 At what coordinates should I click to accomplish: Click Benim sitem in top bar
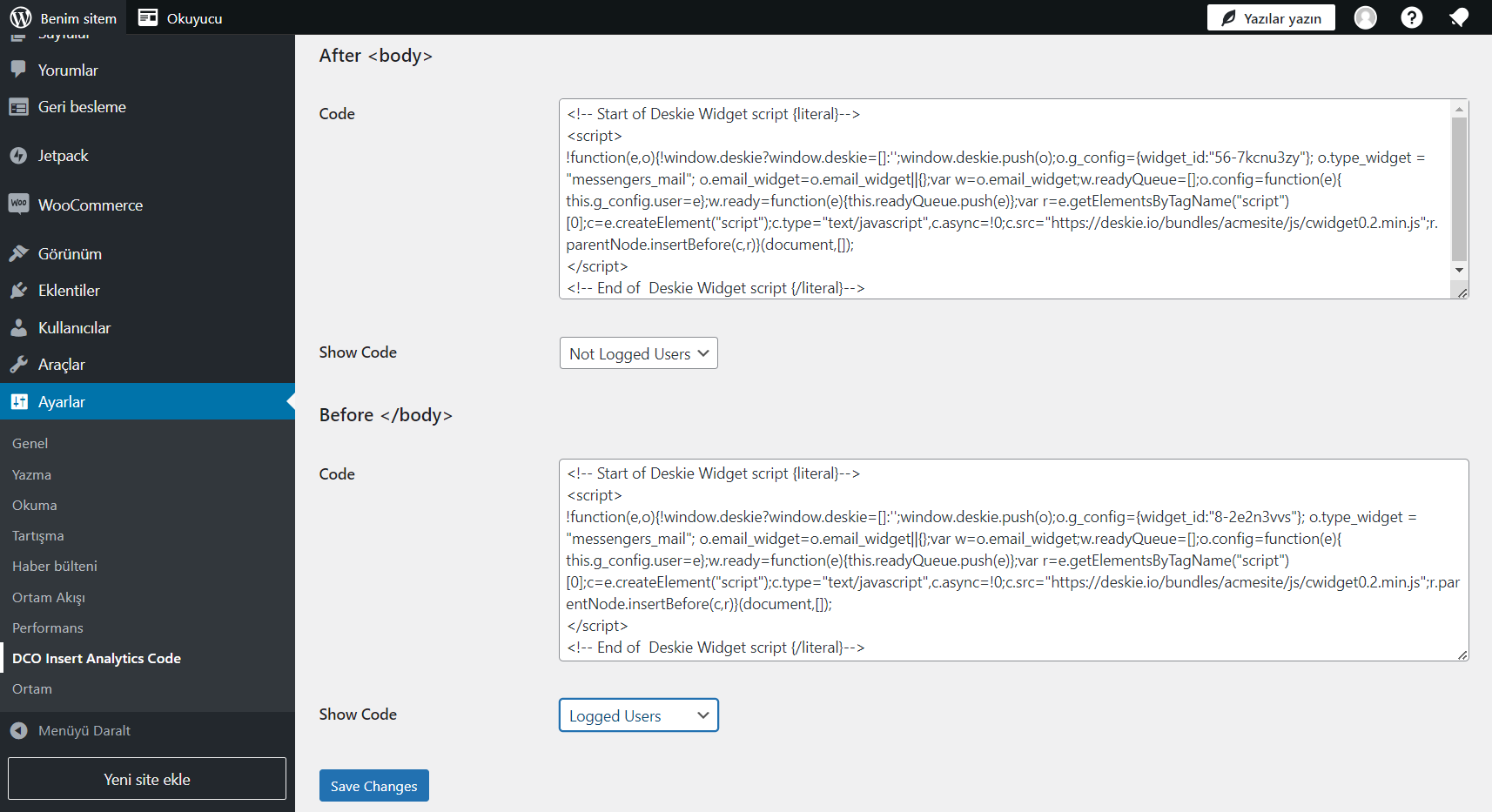coord(78,18)
